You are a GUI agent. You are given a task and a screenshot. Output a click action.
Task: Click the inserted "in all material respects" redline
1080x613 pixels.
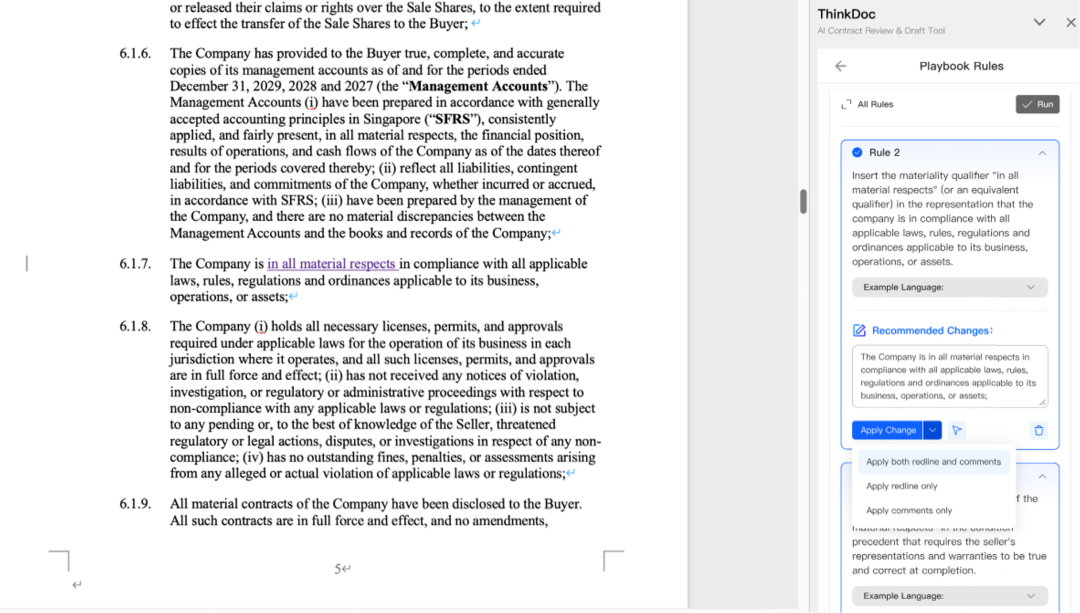(332, 264)
